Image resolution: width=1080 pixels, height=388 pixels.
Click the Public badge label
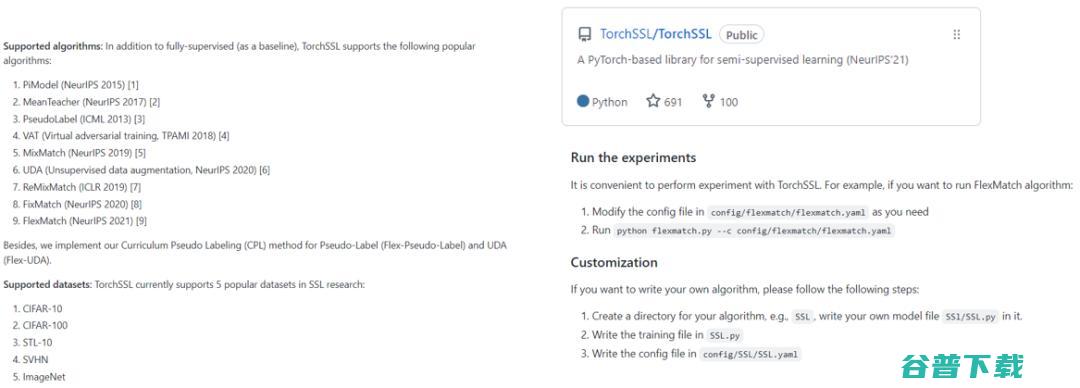coord(742,34)
